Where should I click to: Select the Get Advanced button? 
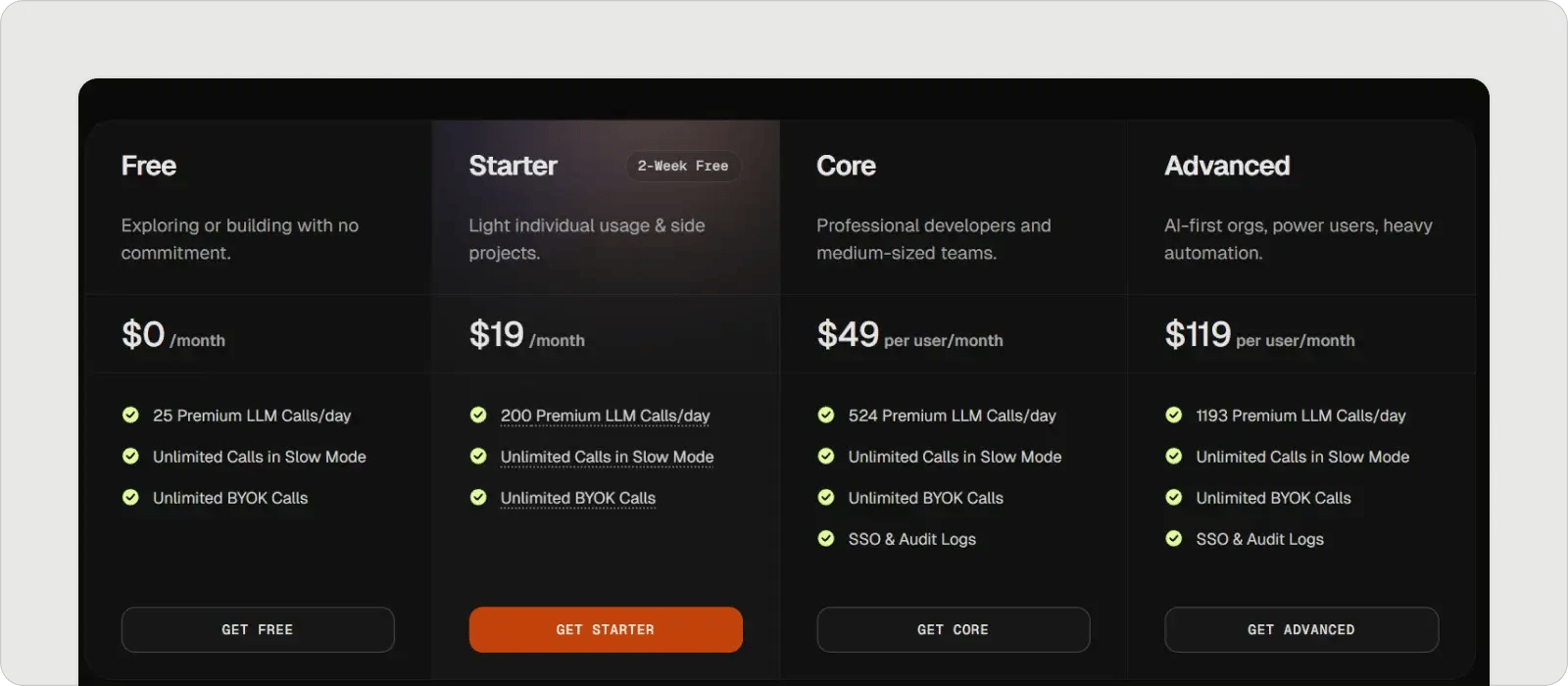[1300, 629]
